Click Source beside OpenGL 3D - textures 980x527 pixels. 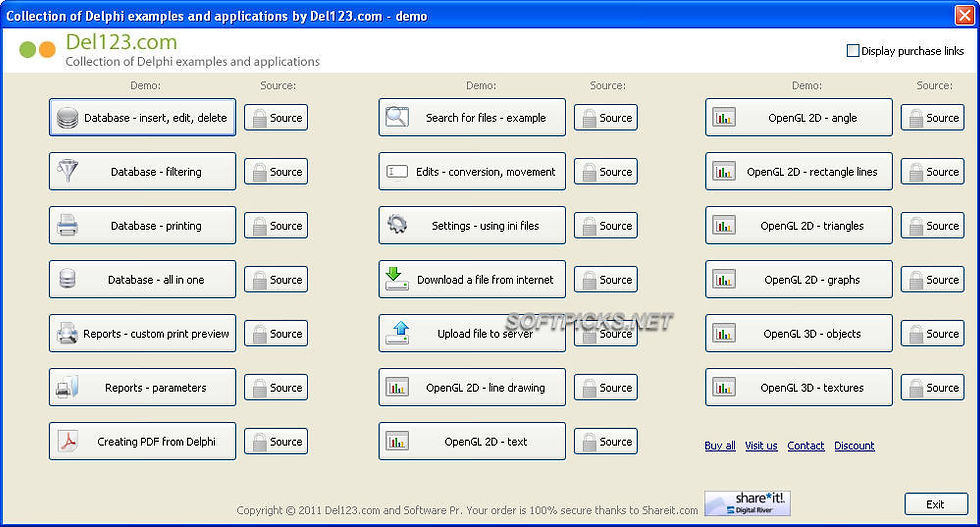(932, 388)
